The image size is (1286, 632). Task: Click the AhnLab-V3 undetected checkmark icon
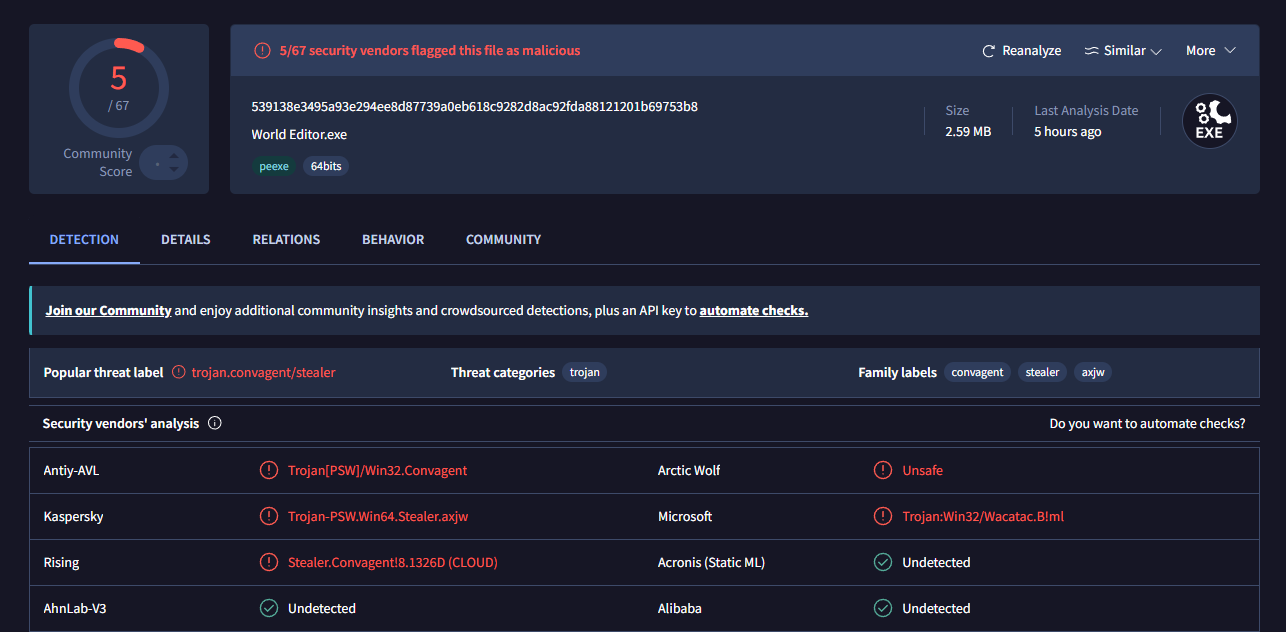(268, 608)
